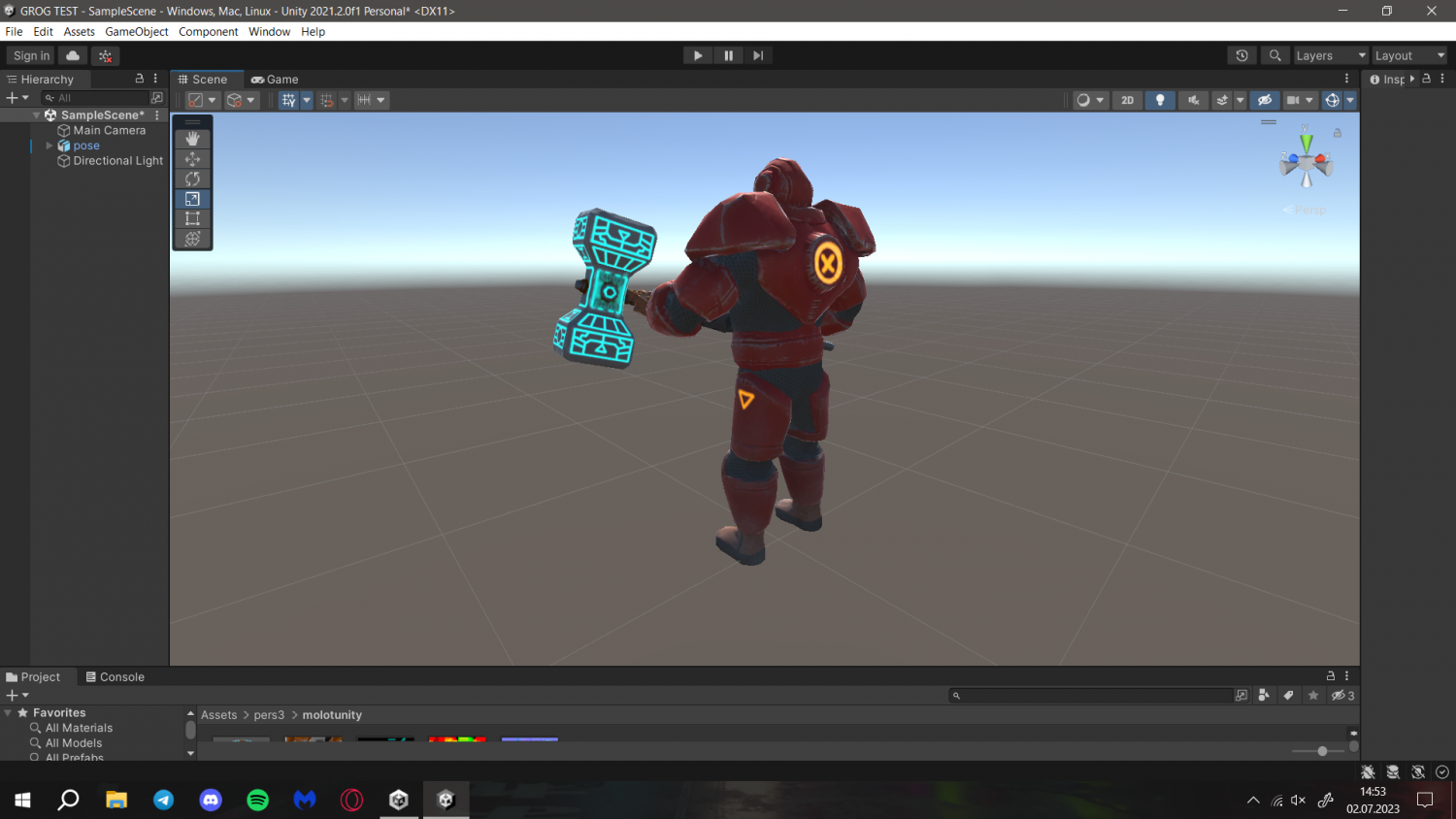Adjust Project thumbnail size slider

pyautogui.click(x=1318, y=751)
